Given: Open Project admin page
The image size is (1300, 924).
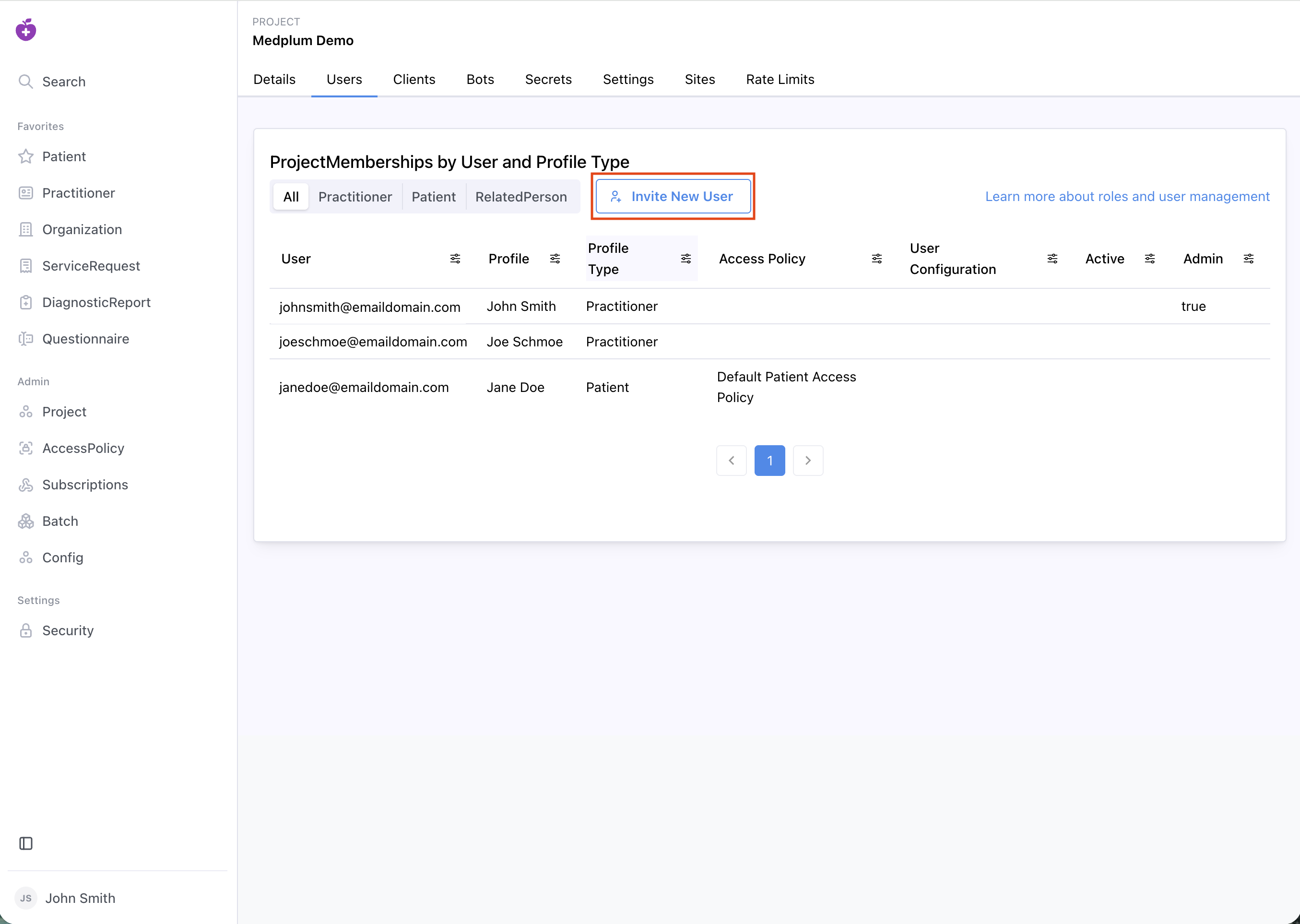Looking at the screenshot, I should coord(52,411).
